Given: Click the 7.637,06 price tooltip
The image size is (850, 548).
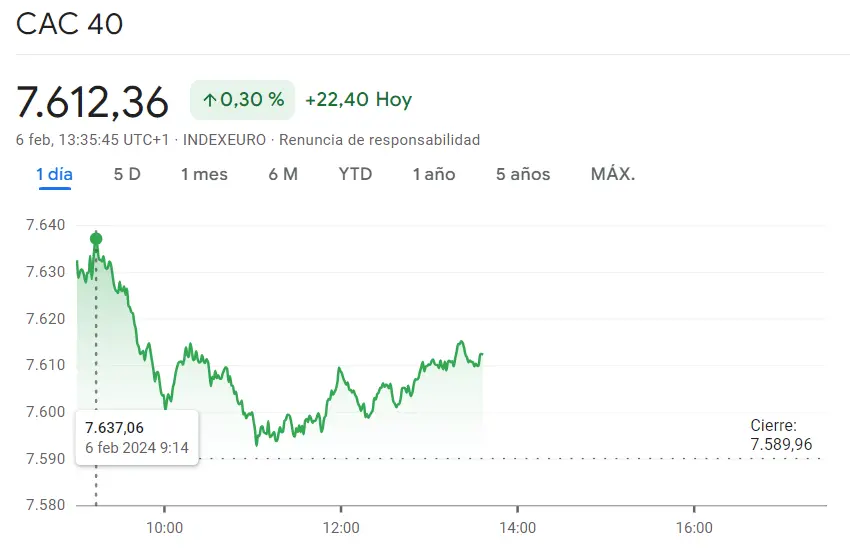Looking at the screenshot, I should 137,437.
